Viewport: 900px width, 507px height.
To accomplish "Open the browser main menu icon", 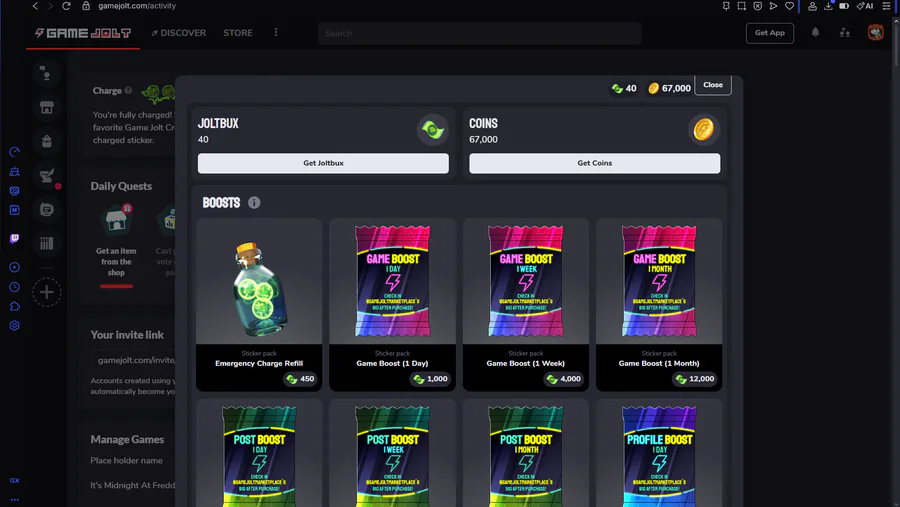I will (886, 6).
